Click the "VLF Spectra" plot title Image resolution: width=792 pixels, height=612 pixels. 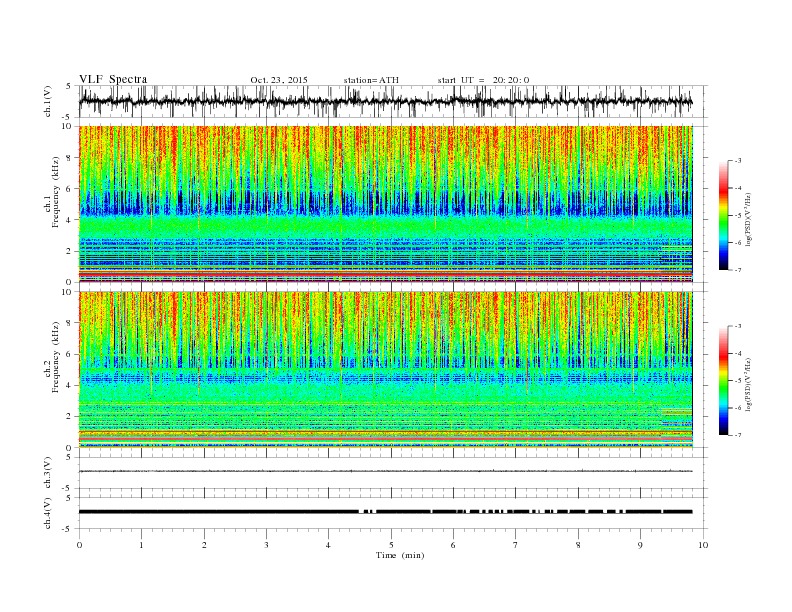113,79
